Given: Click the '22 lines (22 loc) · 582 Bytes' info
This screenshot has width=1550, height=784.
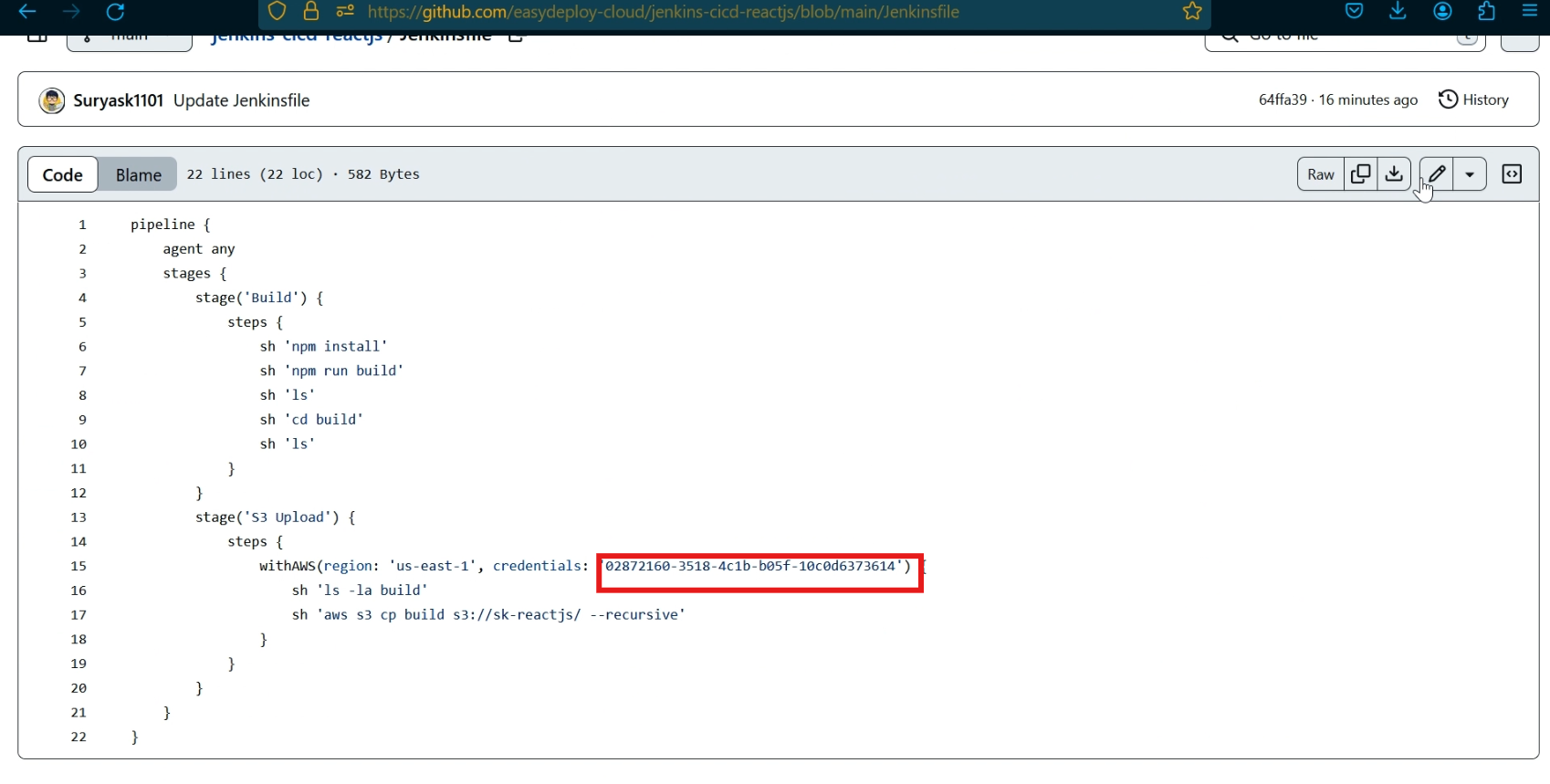Looking at the screenshot, I should coord(303,174).
